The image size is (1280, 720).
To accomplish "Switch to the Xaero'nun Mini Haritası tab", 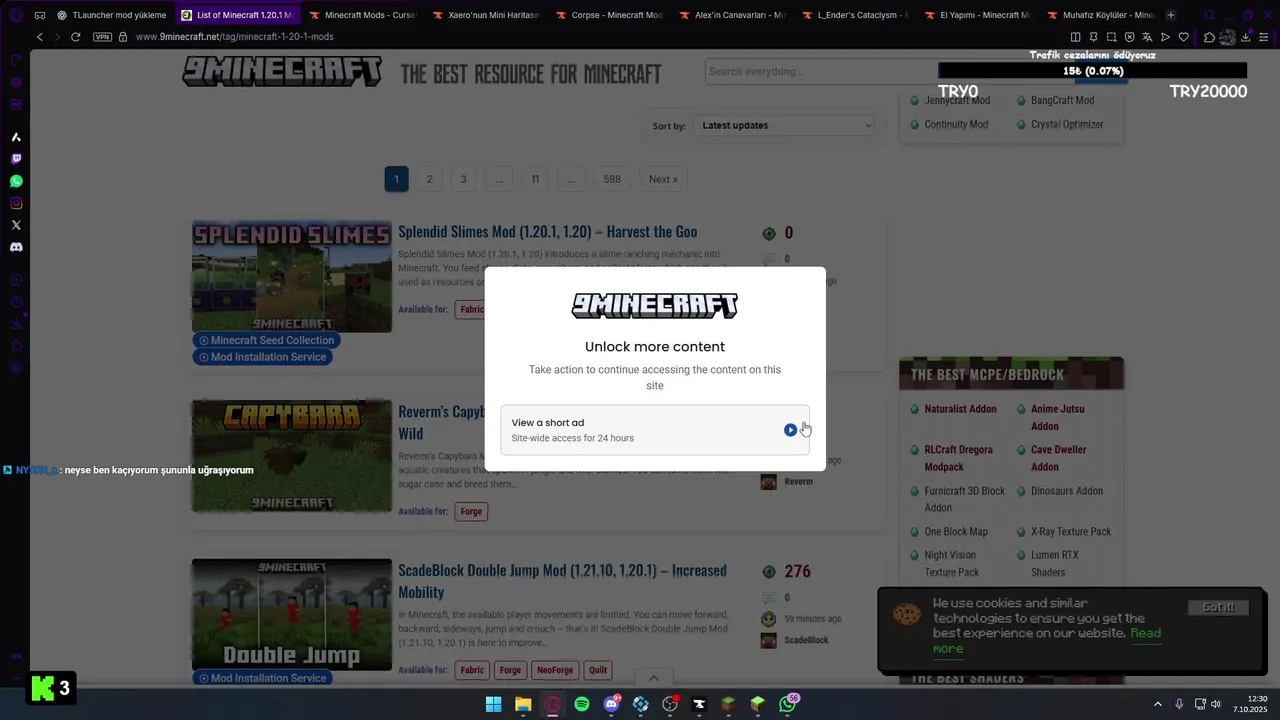I will coord(486,15).
